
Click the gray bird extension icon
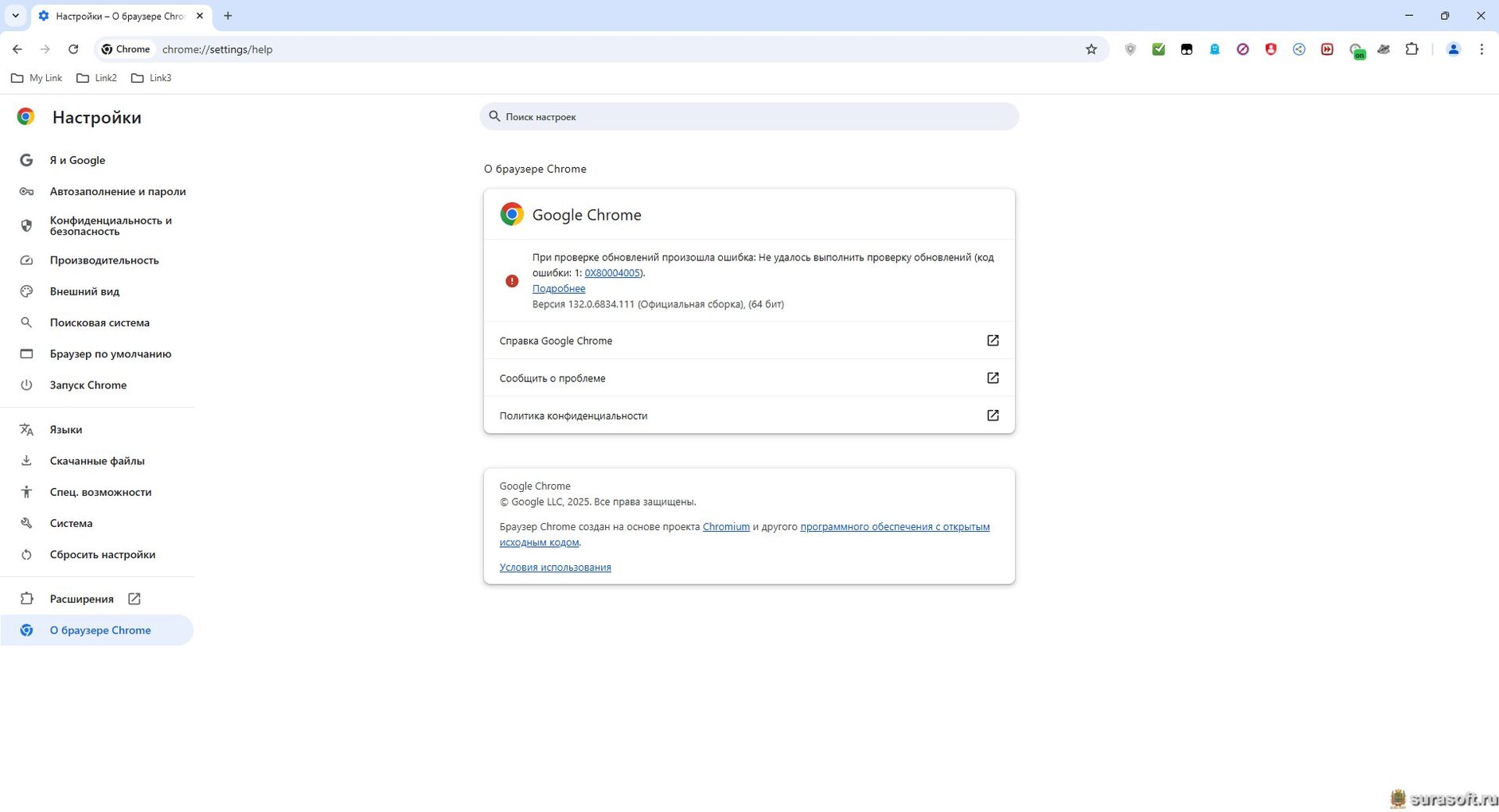1384,49
